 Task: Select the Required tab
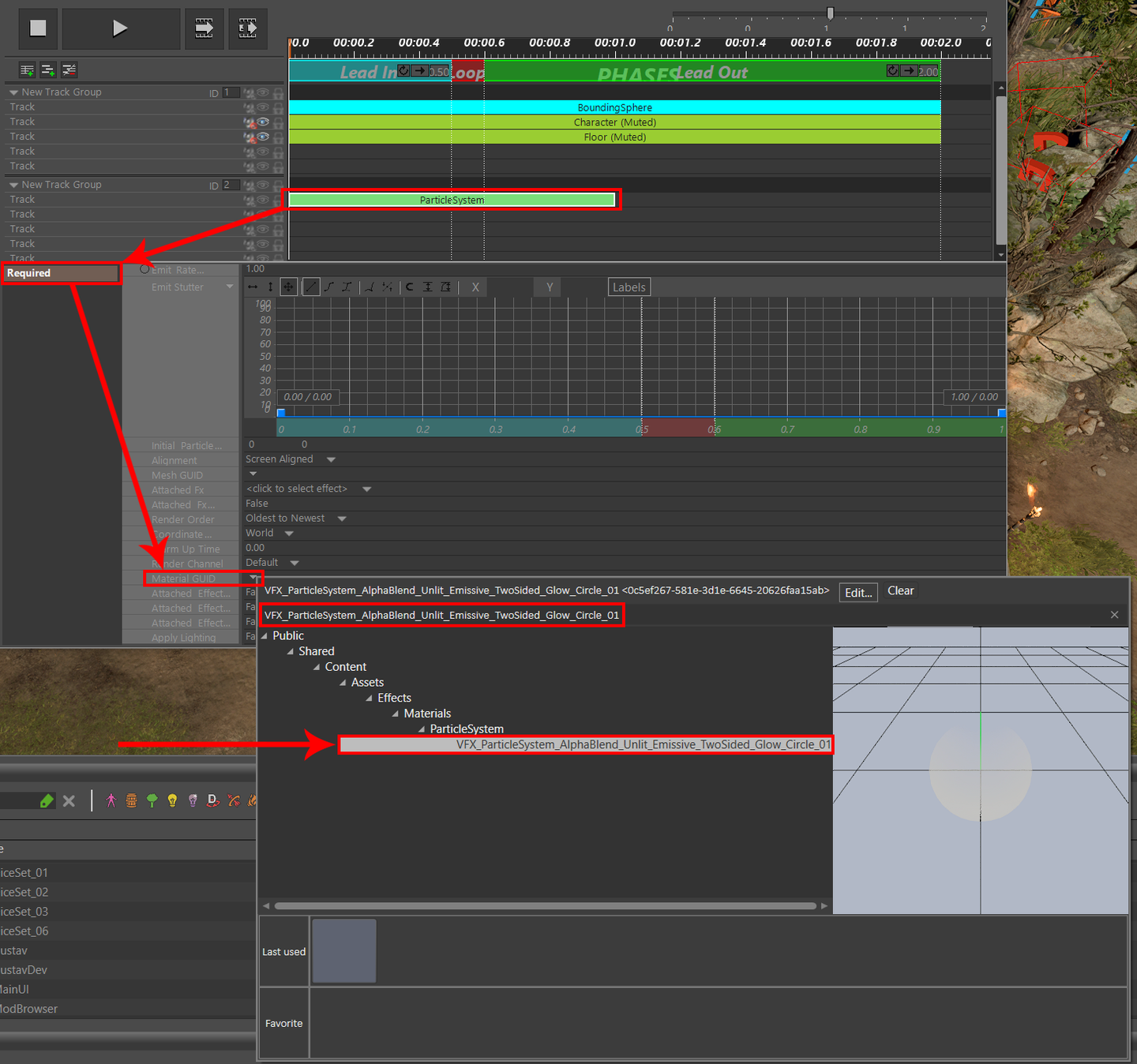tap(62, 273)
